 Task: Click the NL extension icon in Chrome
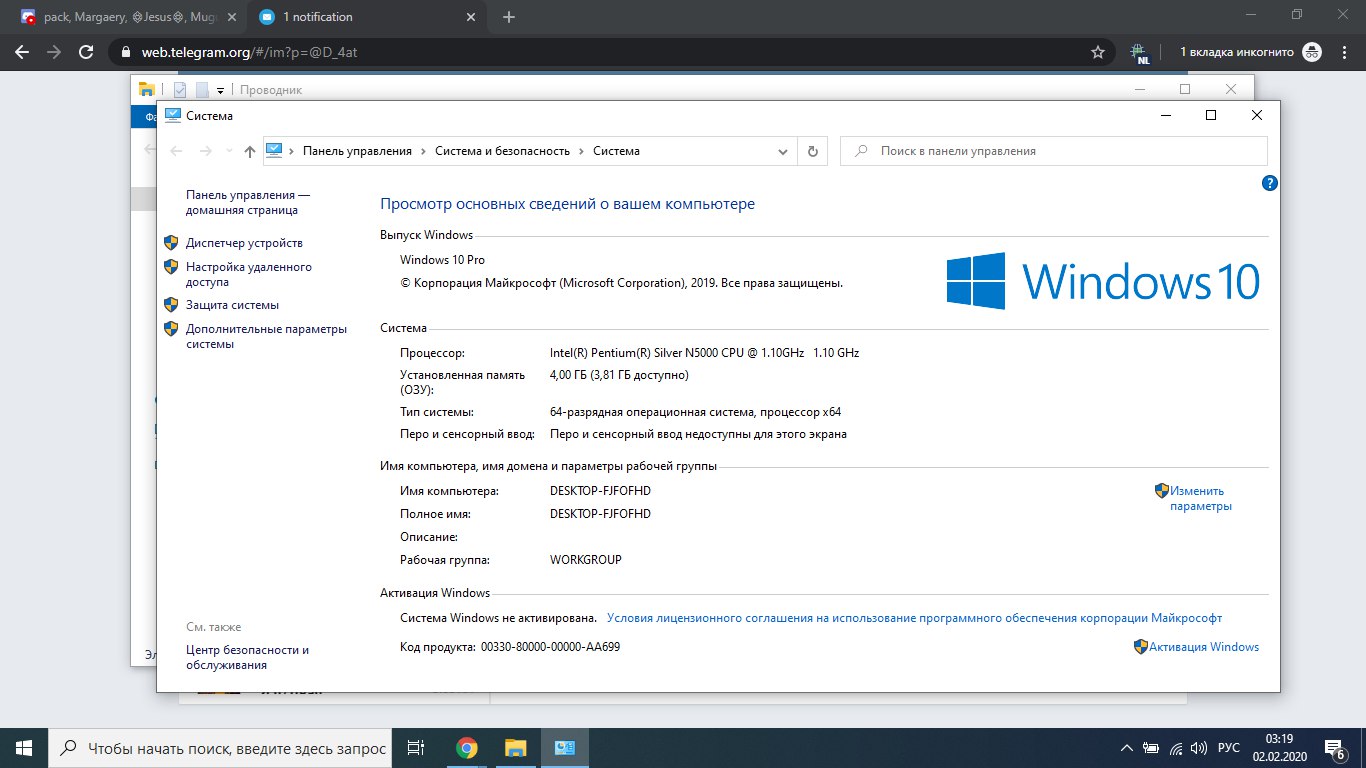[x=1138, y=52]
